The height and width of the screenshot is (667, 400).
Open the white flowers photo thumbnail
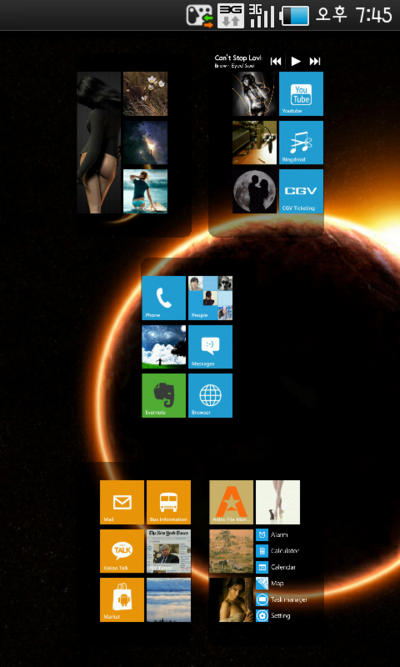click(145, 94)
